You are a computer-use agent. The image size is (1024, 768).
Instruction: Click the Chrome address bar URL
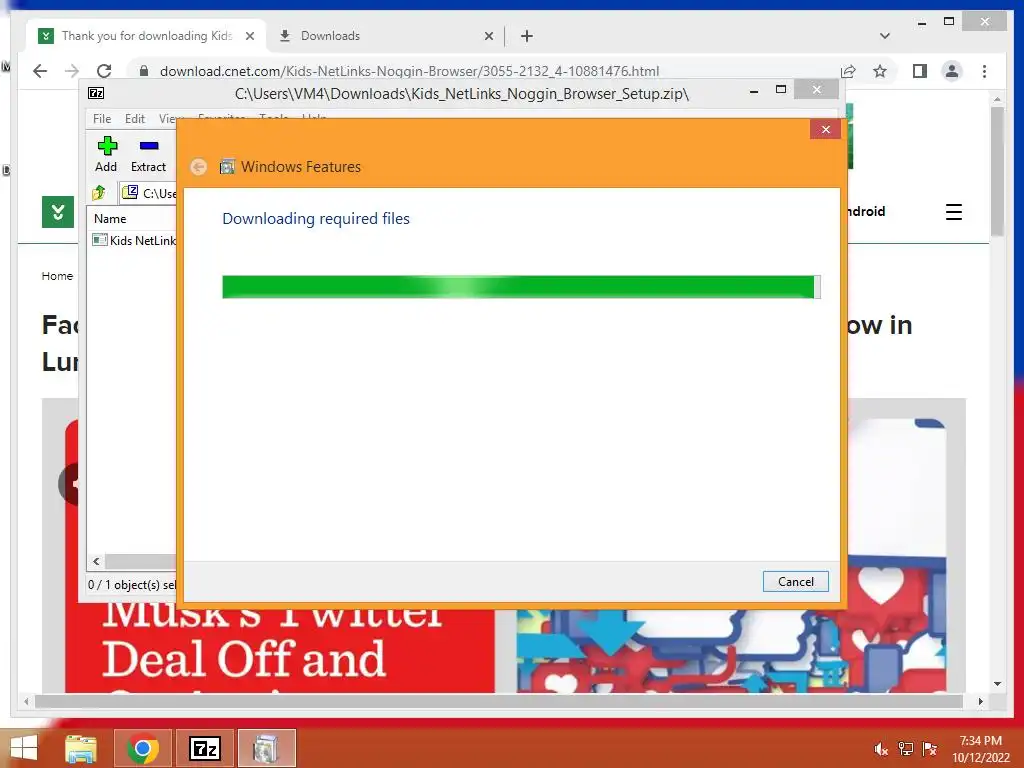409,71
